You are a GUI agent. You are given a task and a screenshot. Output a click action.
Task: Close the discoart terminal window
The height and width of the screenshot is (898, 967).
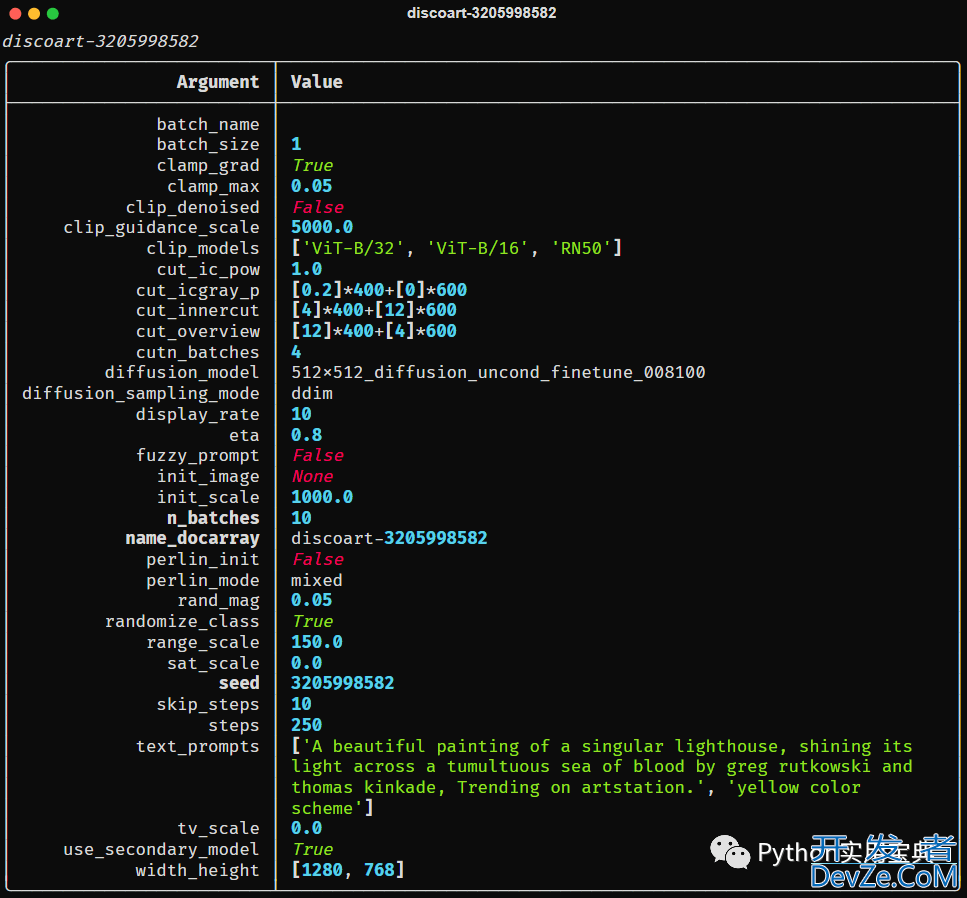coord(15,14)
